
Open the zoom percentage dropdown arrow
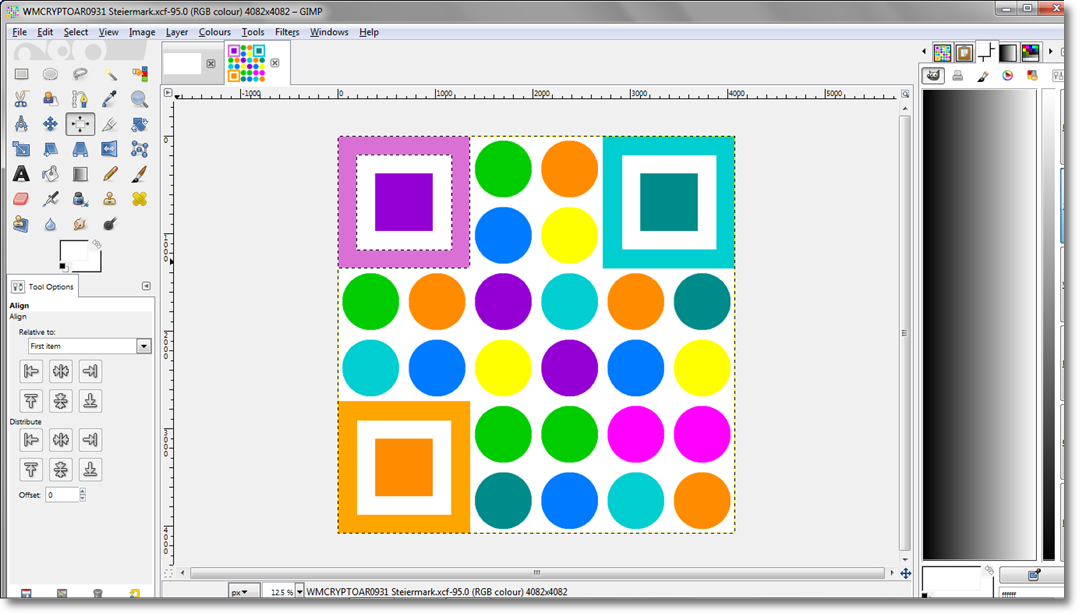pyautogui.click(x=300, y=592)
